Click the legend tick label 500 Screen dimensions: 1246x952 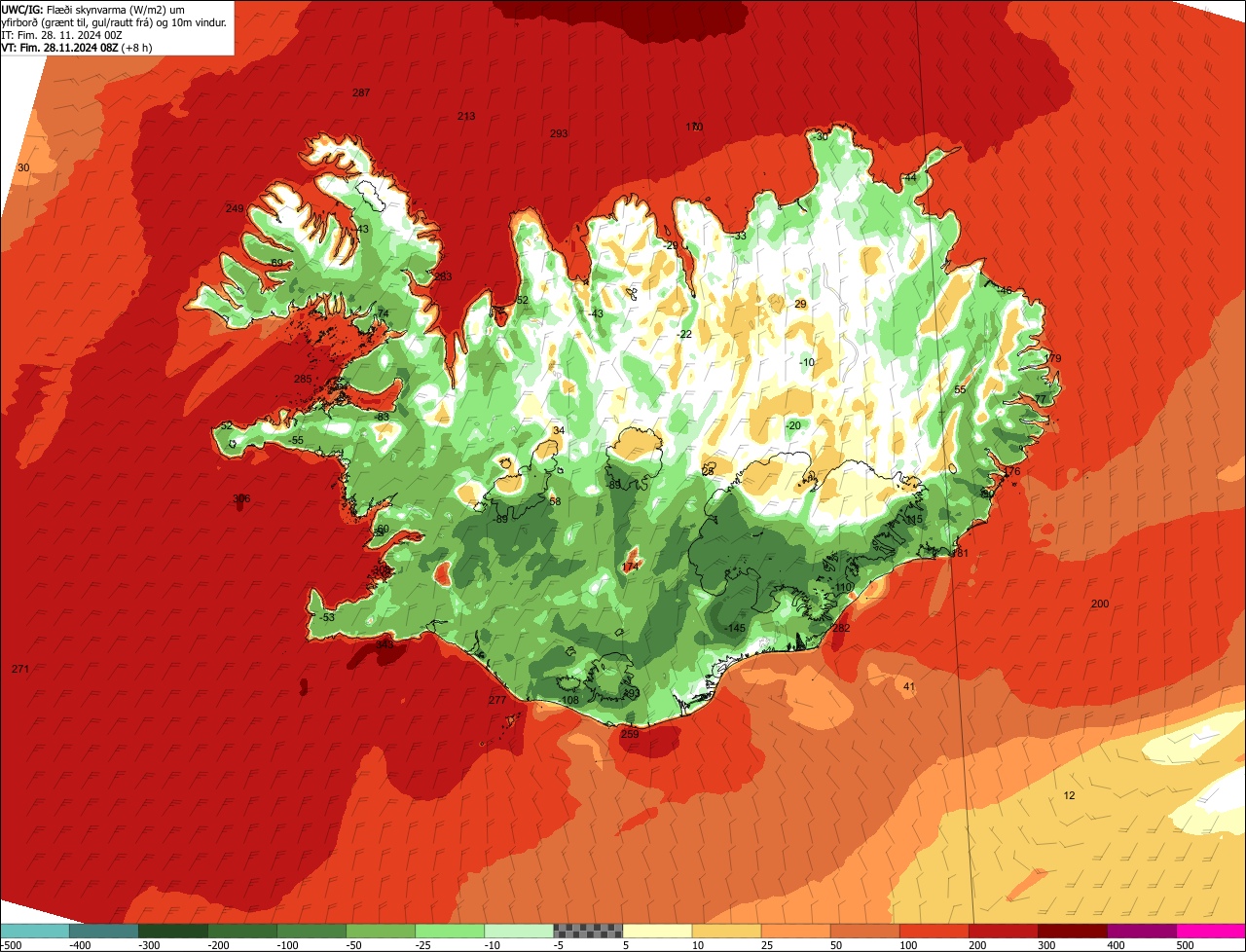pyautogui.click(x=1185, y=945)
